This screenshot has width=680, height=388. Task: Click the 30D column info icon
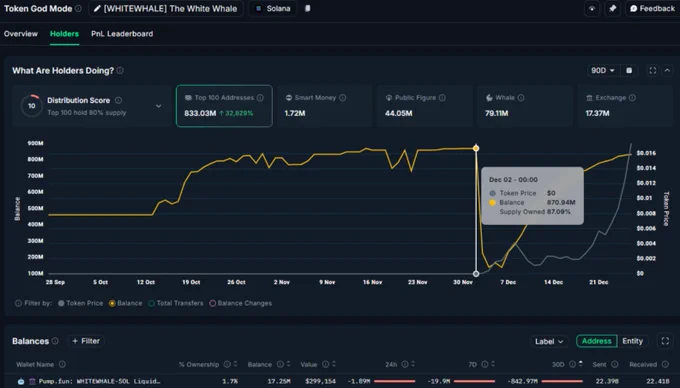572,364
